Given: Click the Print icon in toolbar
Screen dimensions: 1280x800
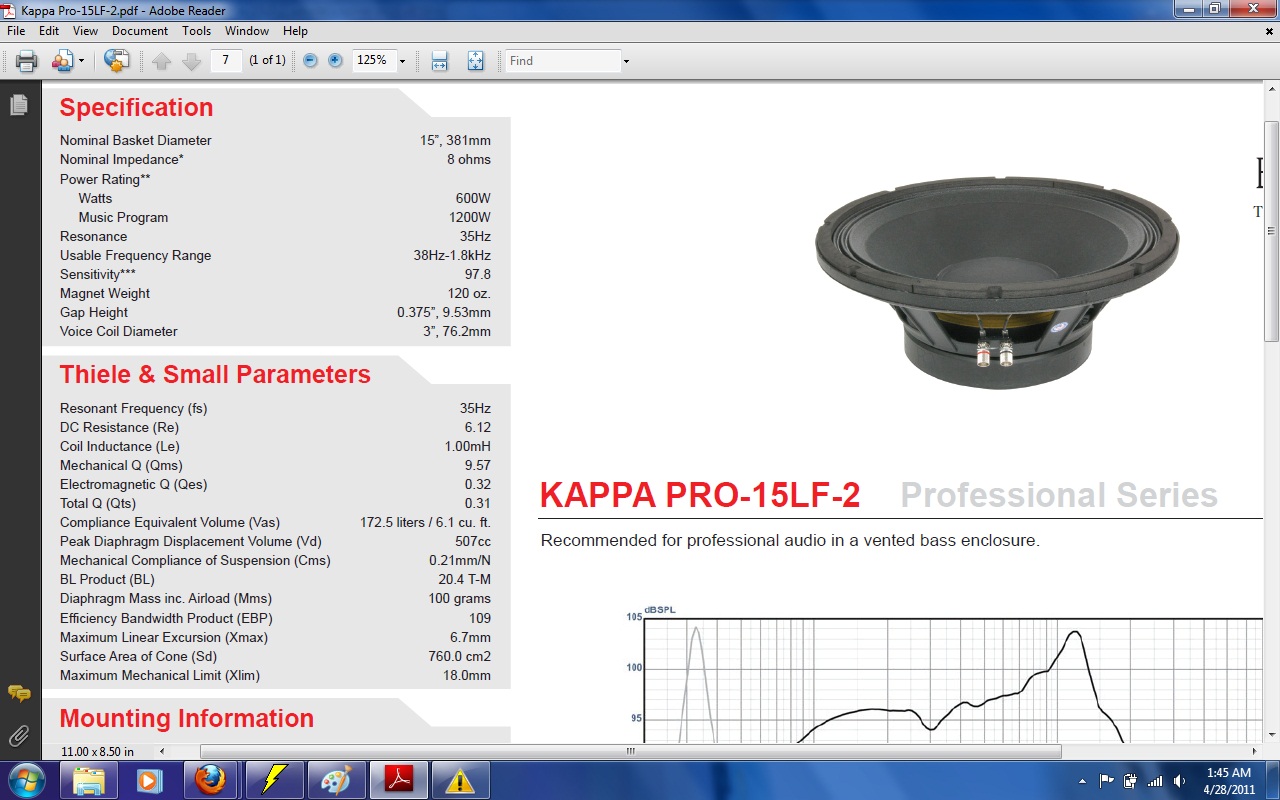Looking at the screenshot, I should 27,61.
